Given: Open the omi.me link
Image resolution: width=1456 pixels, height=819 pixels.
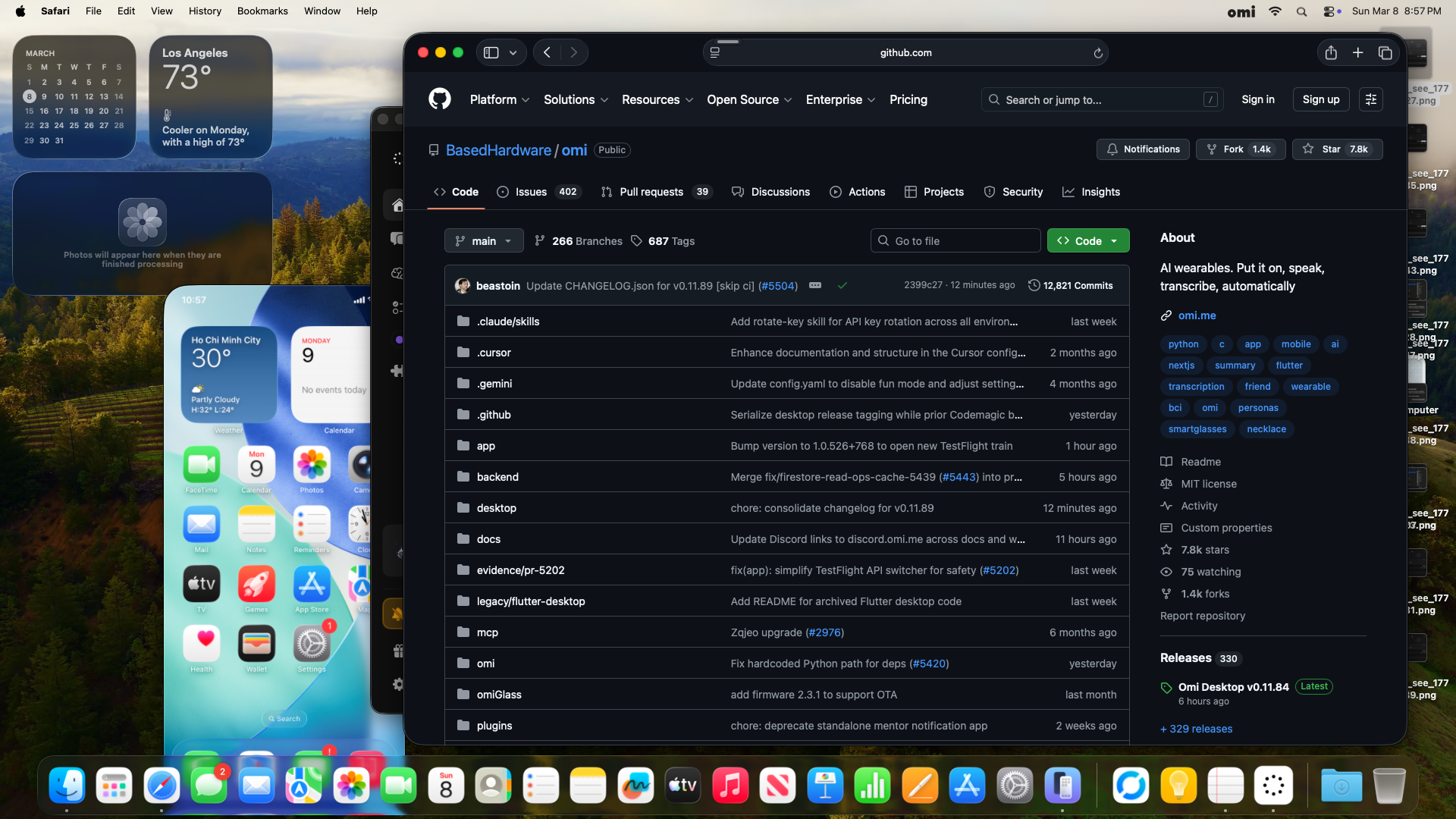Looking at the screenshot, I should point(1197,315).
